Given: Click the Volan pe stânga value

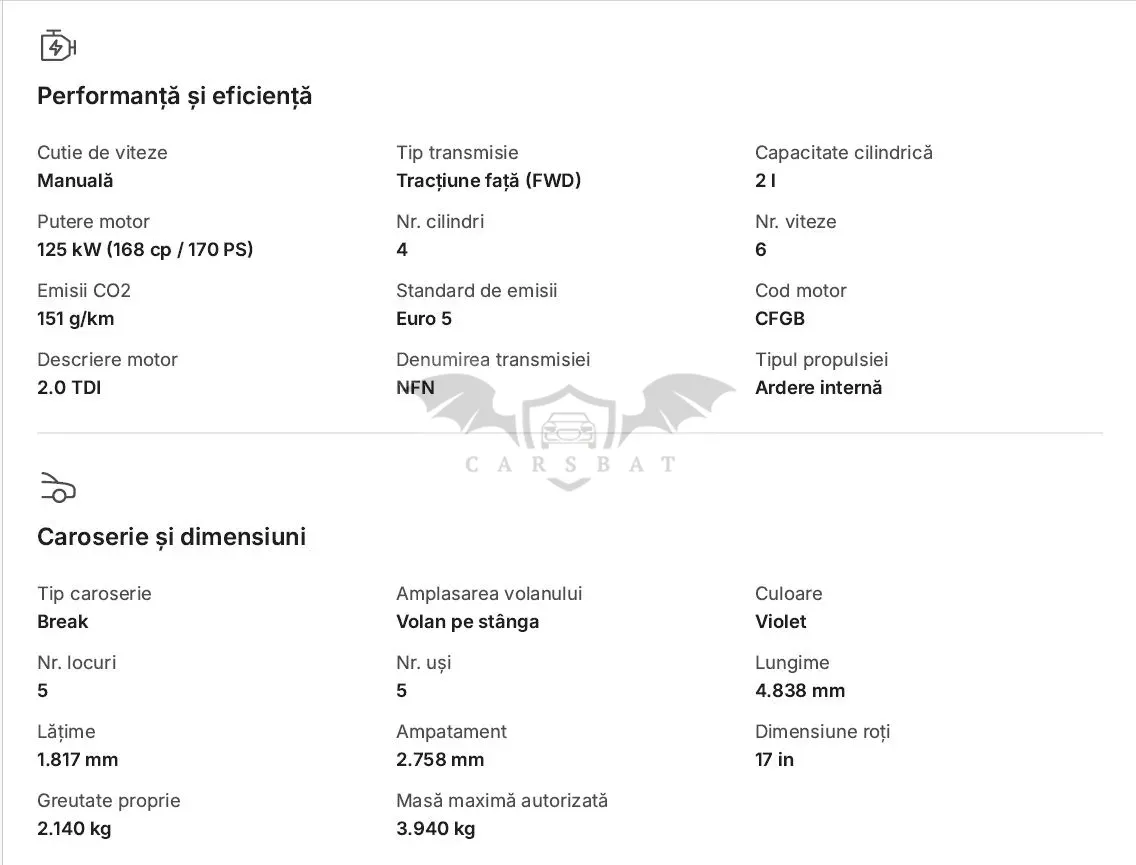Looking at the screenshot, I should click(467, 622).
